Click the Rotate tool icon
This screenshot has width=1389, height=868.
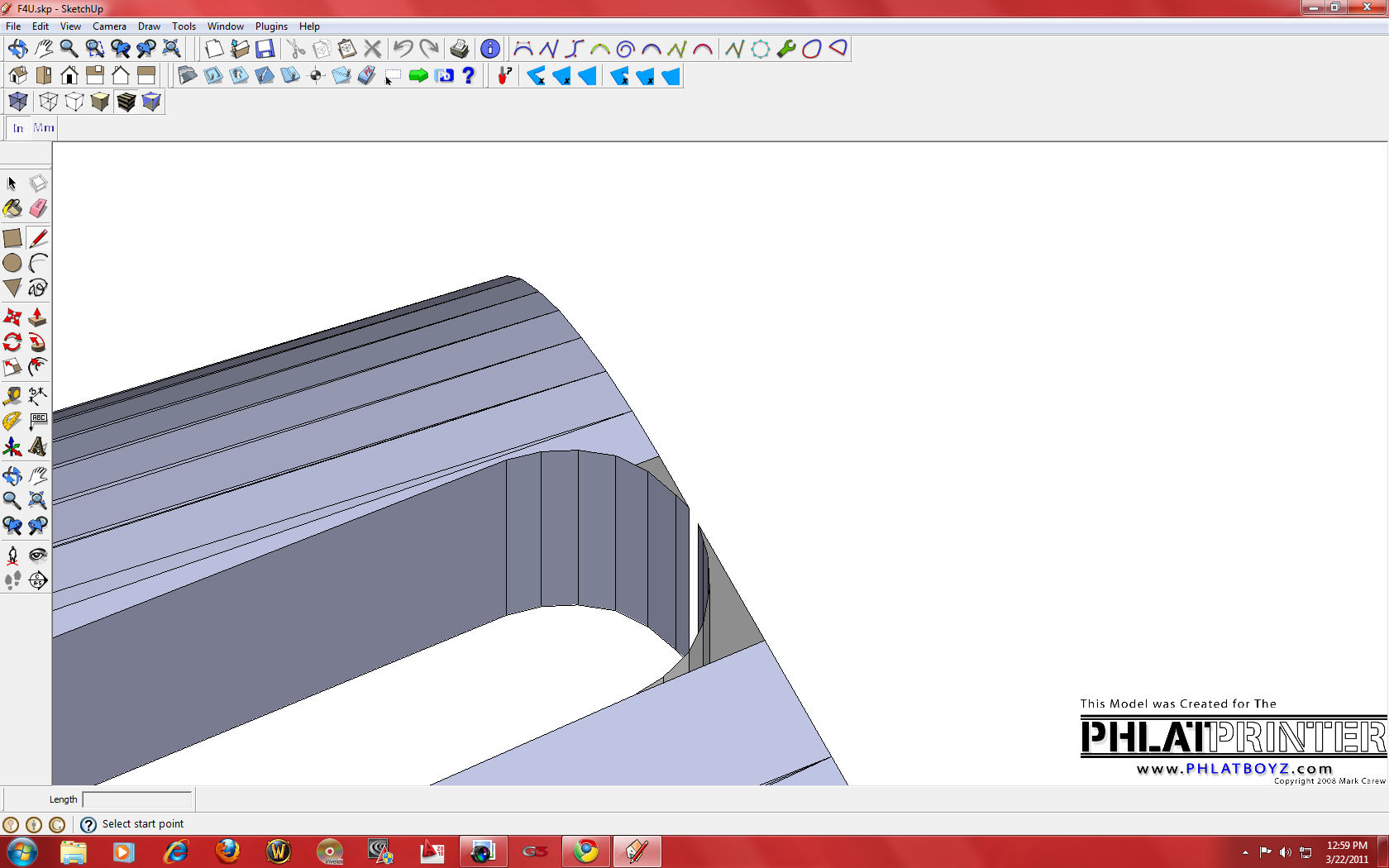(x=12, y=342)
